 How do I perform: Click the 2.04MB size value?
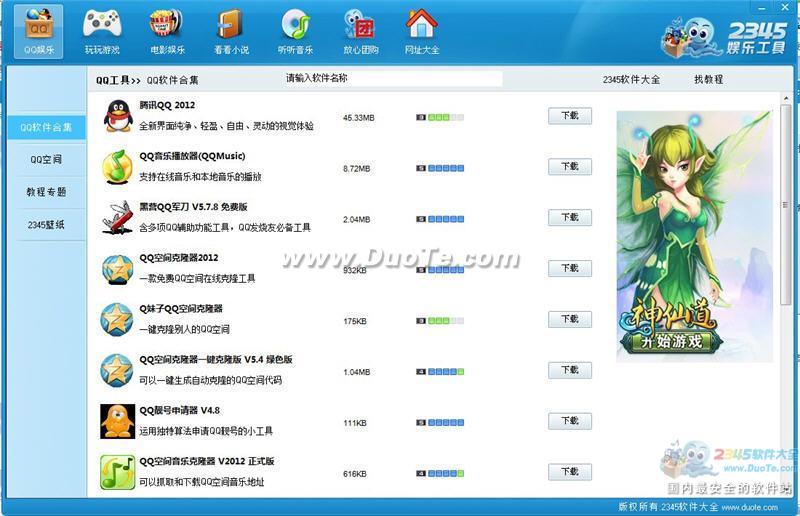pos(357,219)
